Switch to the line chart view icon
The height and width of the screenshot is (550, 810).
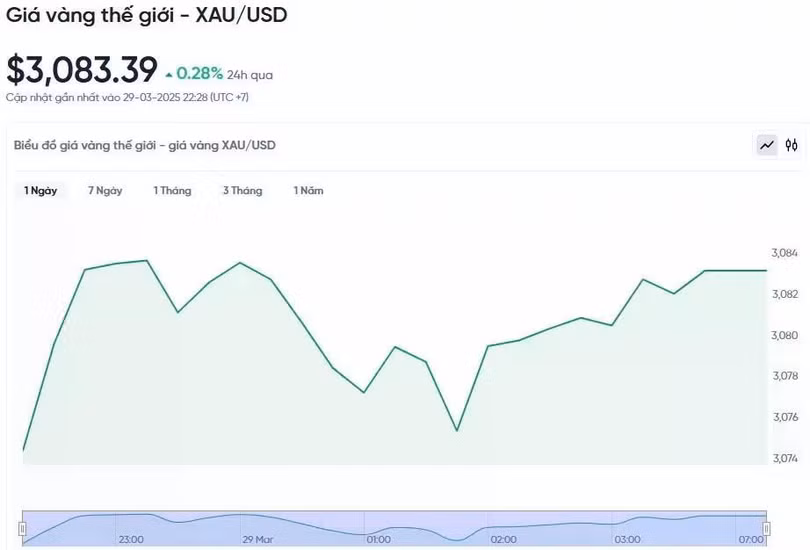pos(767,146)
